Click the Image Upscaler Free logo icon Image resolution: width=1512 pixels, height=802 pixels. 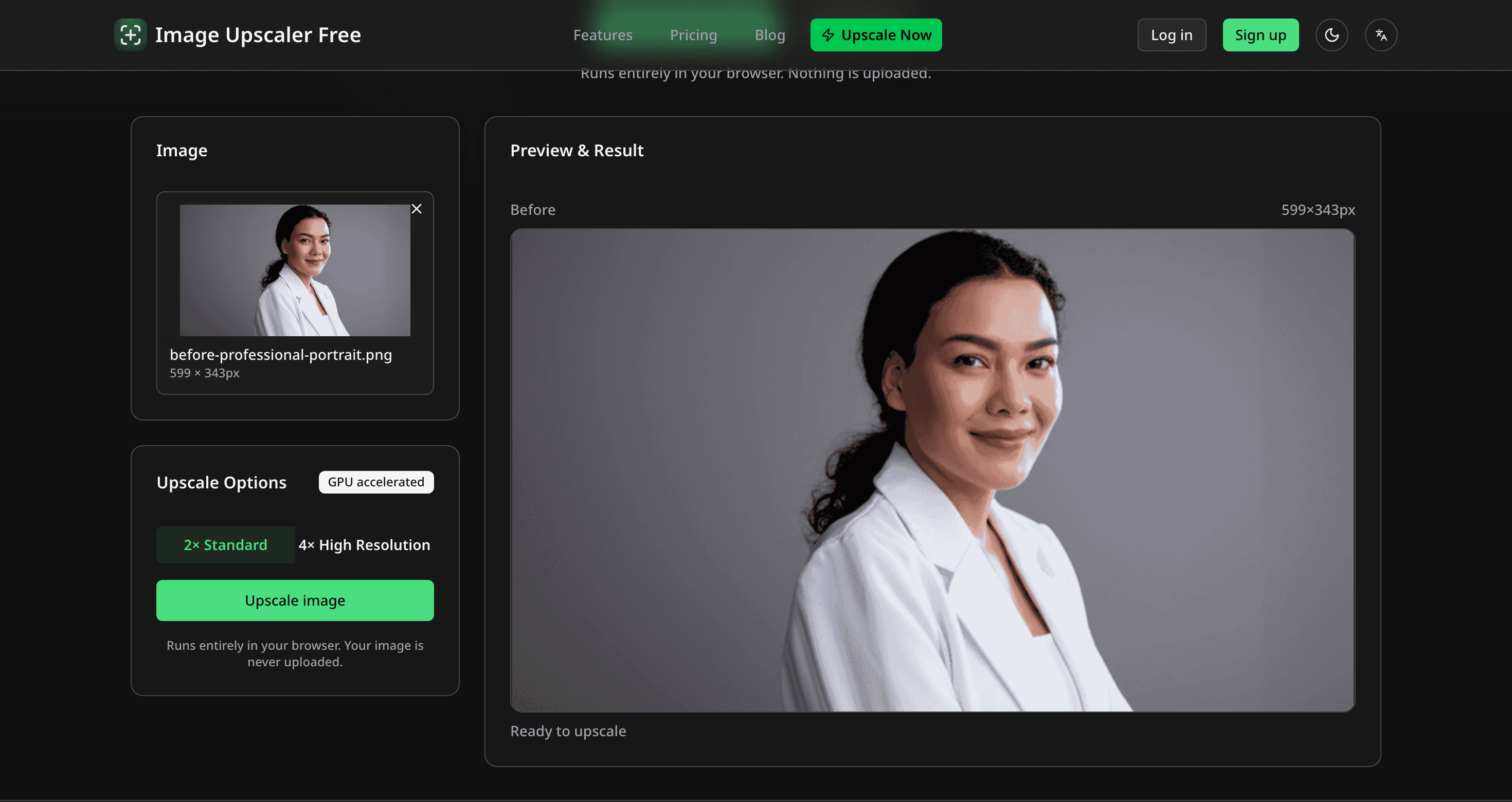130,35
